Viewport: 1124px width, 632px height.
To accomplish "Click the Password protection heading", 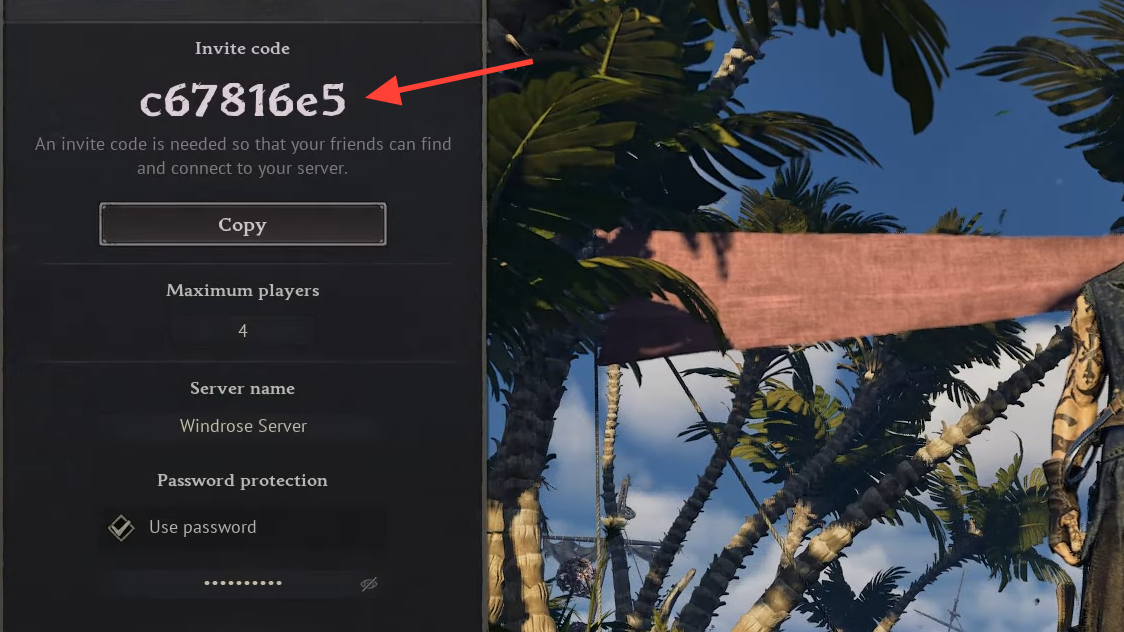I will (242, 480).
